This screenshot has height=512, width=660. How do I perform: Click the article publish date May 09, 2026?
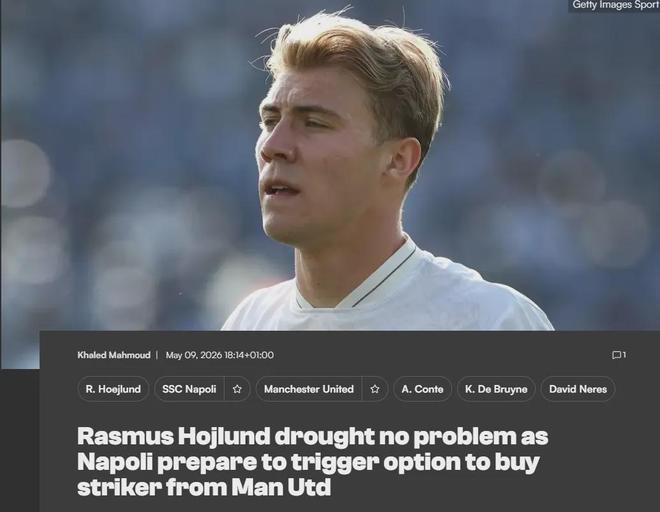click(194, 355)
